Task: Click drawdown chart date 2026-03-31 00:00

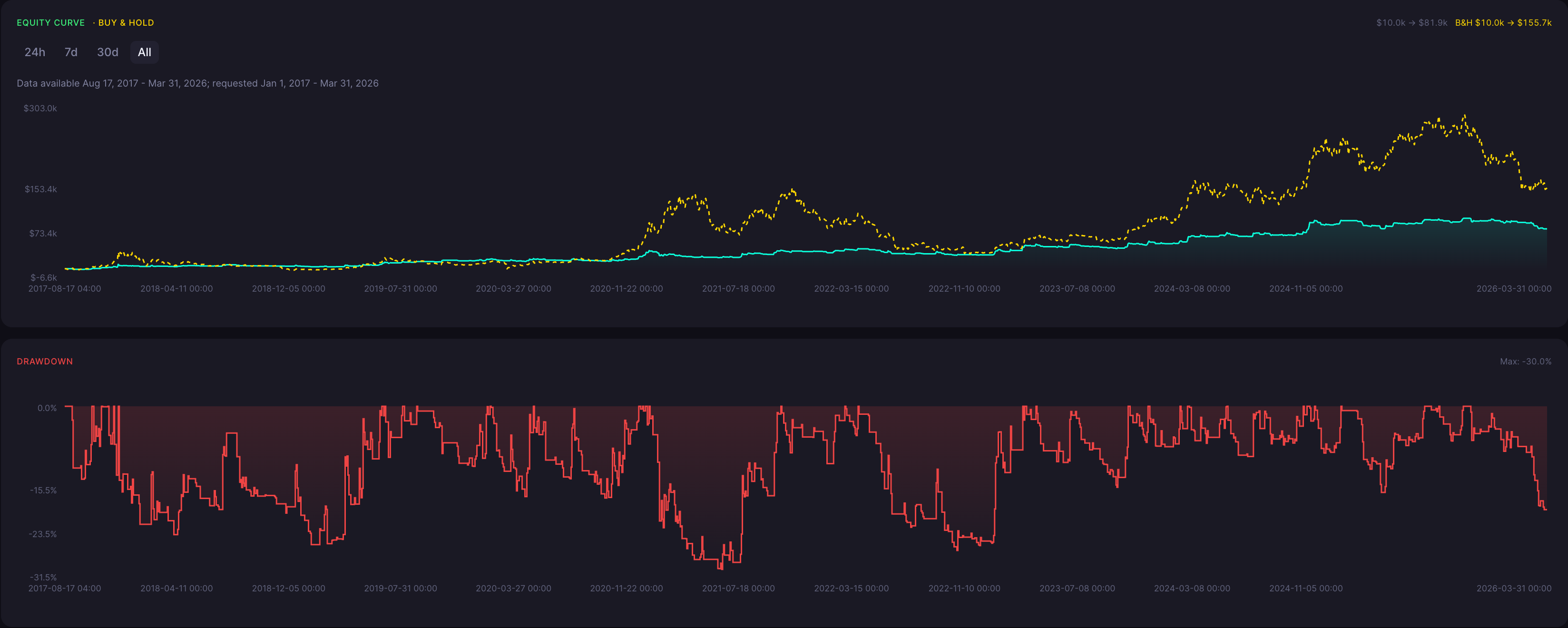Action: pyautogui.click(x=1514, y=589)
